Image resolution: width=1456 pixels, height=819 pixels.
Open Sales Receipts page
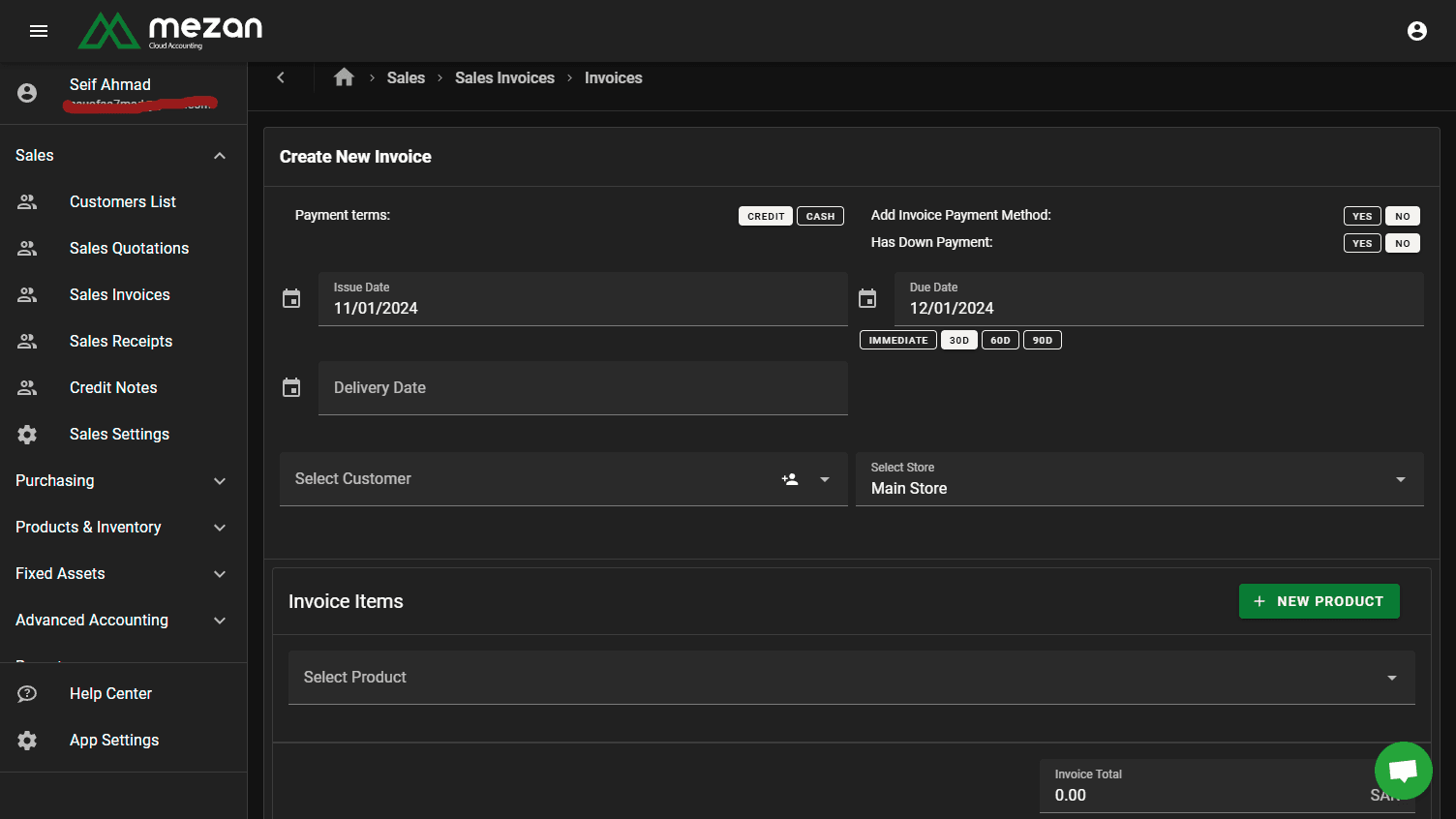pyautogui.click(x=121, y=341)
